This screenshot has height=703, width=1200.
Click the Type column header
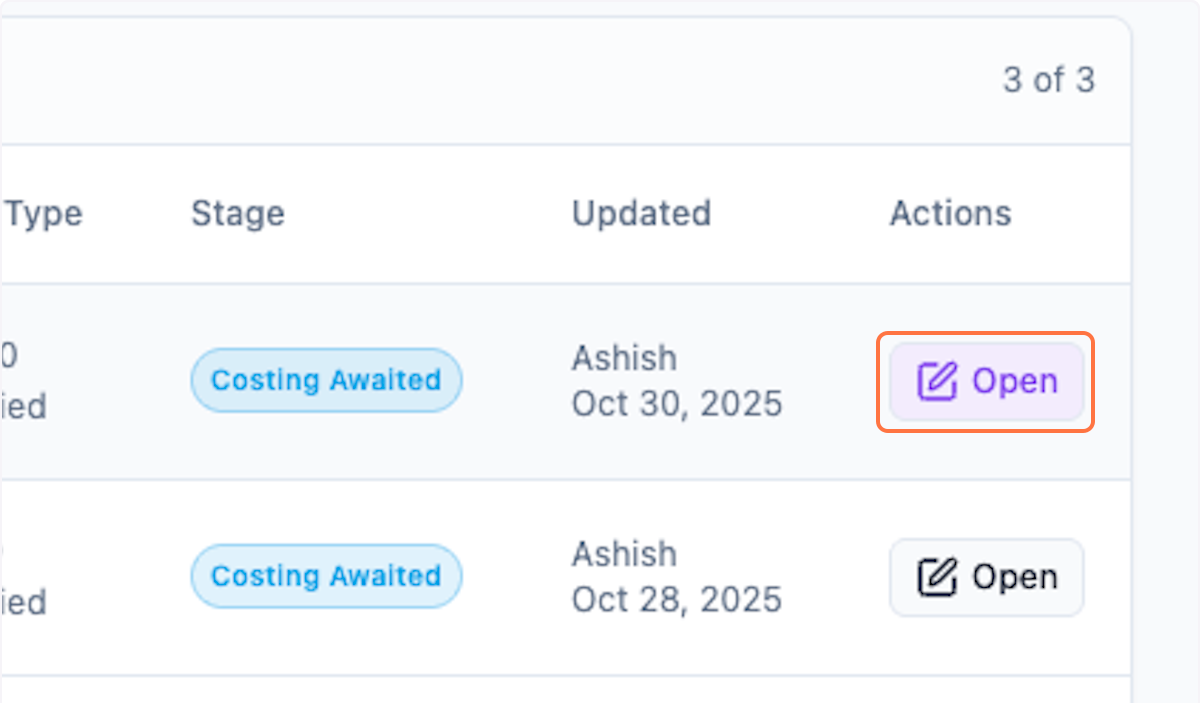click(x=44, y=213)
